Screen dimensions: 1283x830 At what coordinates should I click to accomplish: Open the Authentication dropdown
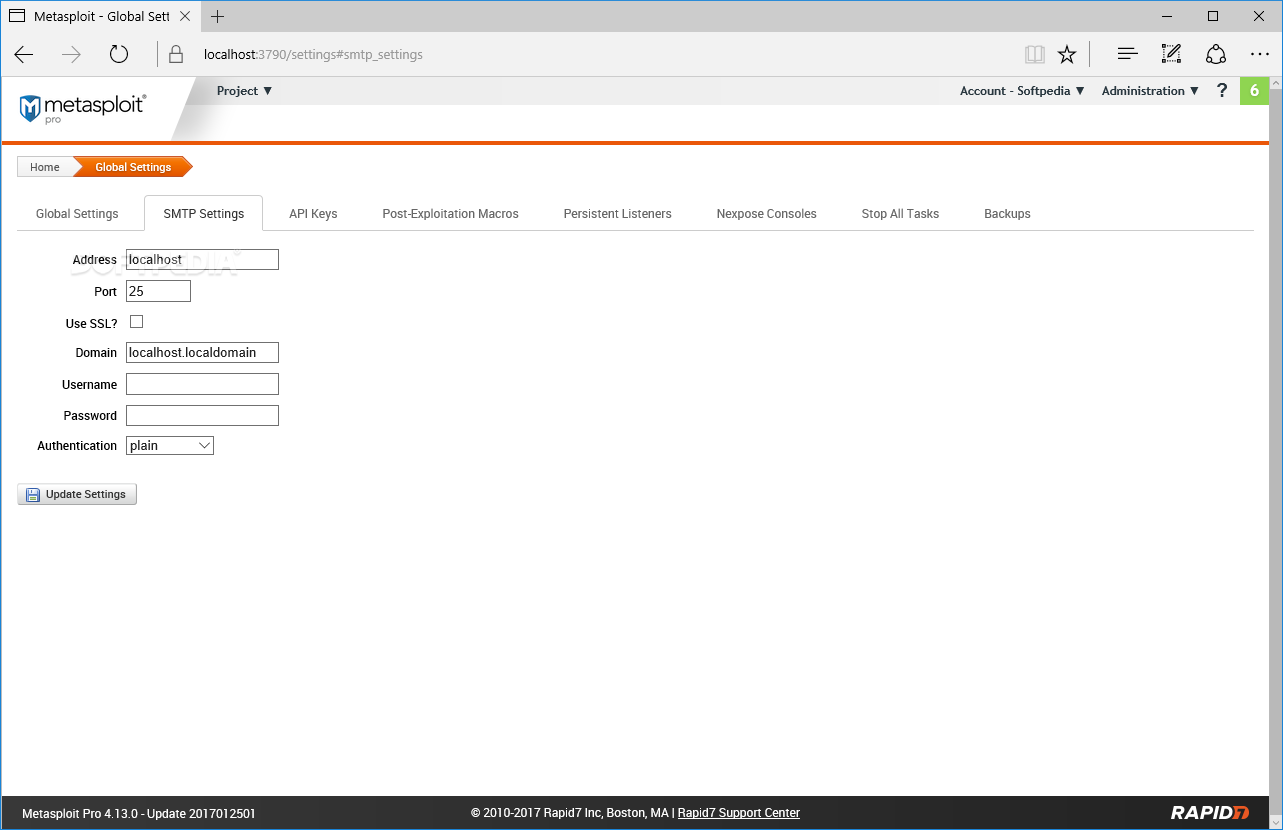click(x=170, y=446)
